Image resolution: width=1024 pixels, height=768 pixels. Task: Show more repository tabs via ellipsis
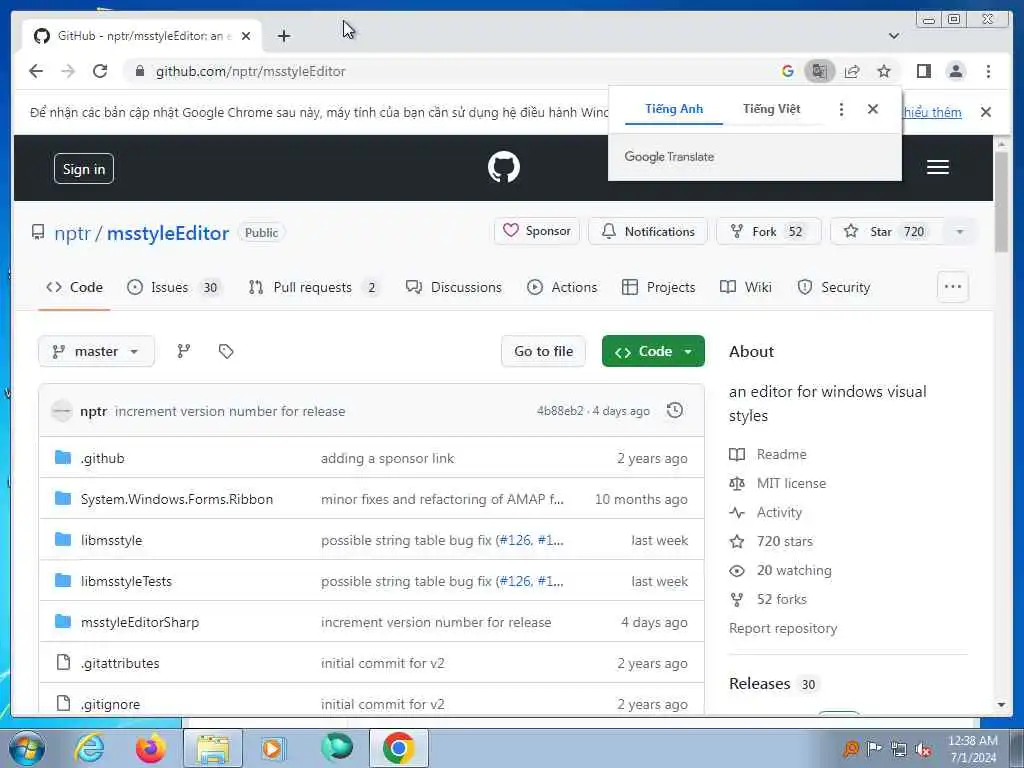[x=953, y=287]
